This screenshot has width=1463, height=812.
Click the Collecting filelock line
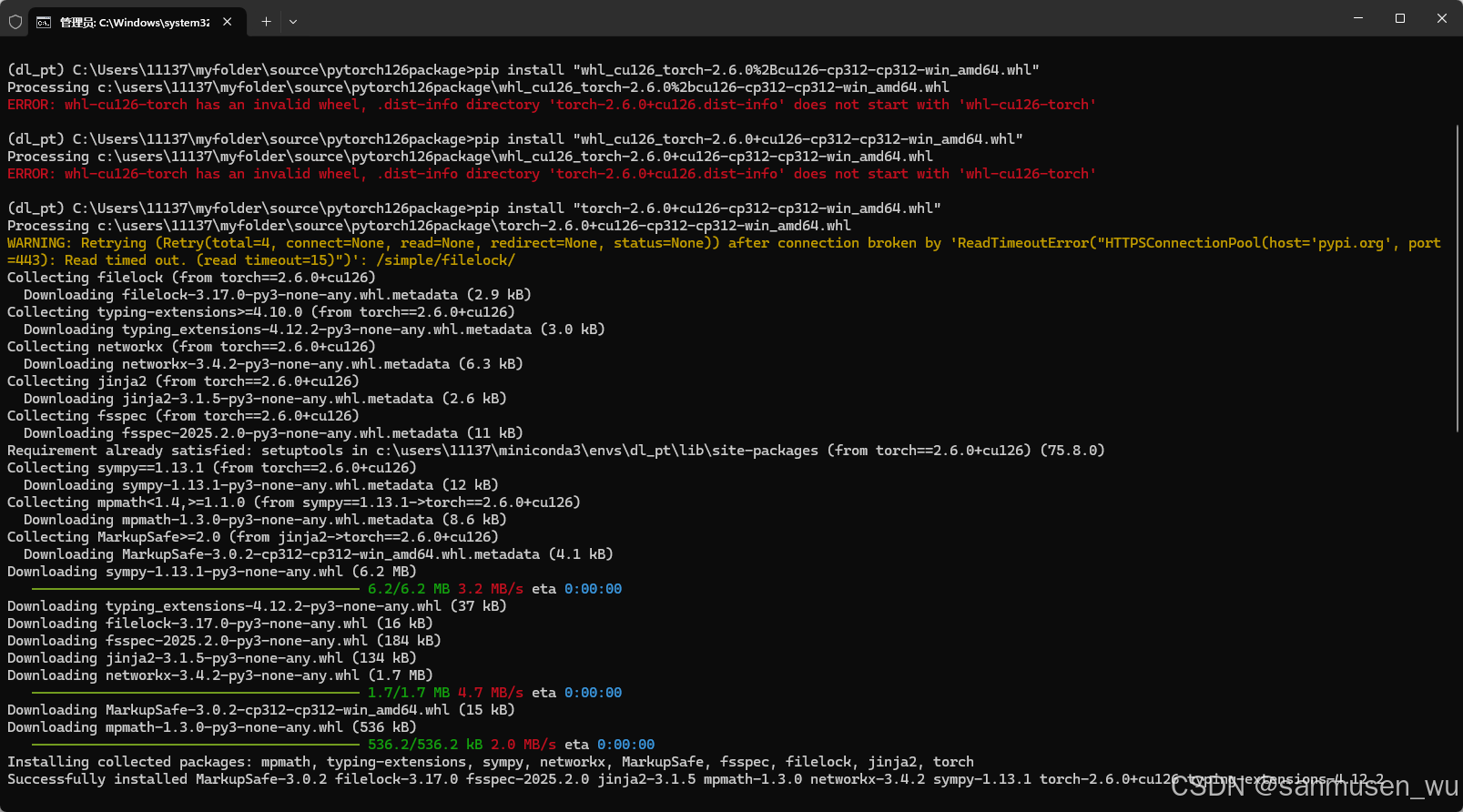[191, 278]
